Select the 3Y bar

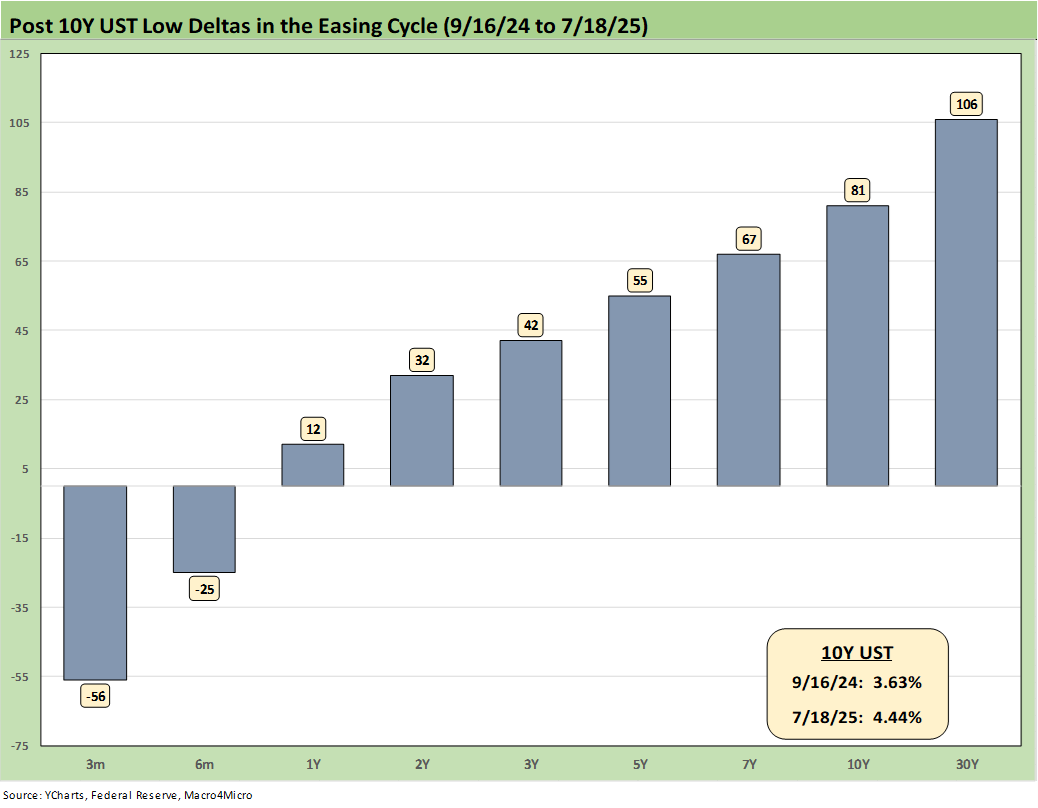(x=531, y=413)
